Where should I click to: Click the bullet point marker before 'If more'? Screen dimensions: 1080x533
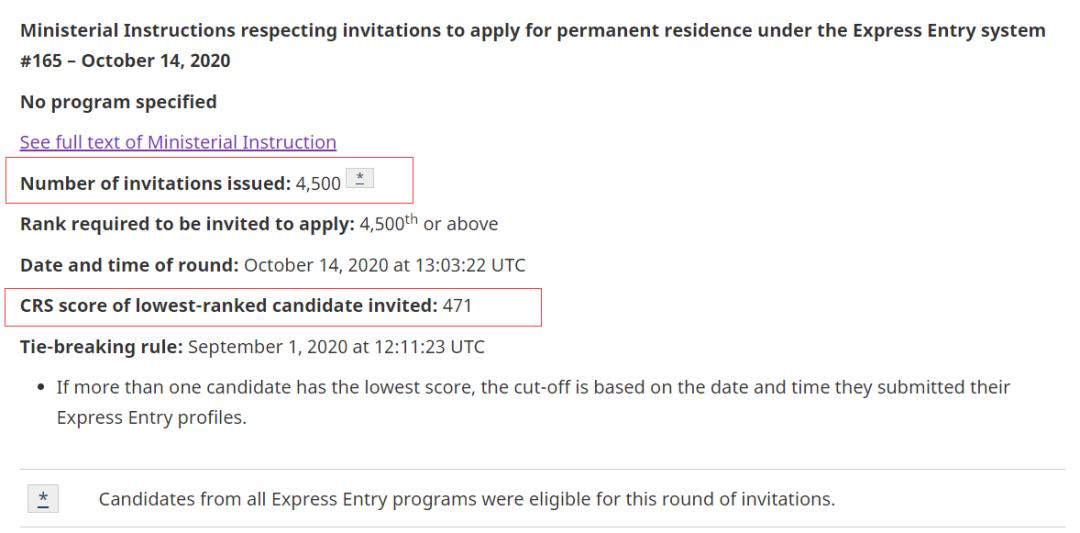point(38,387)
